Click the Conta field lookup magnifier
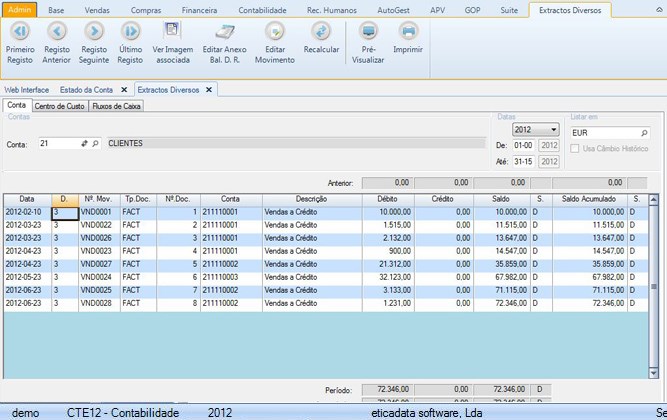The width and height of the screenshot is (667, 420). pos(96,144)
